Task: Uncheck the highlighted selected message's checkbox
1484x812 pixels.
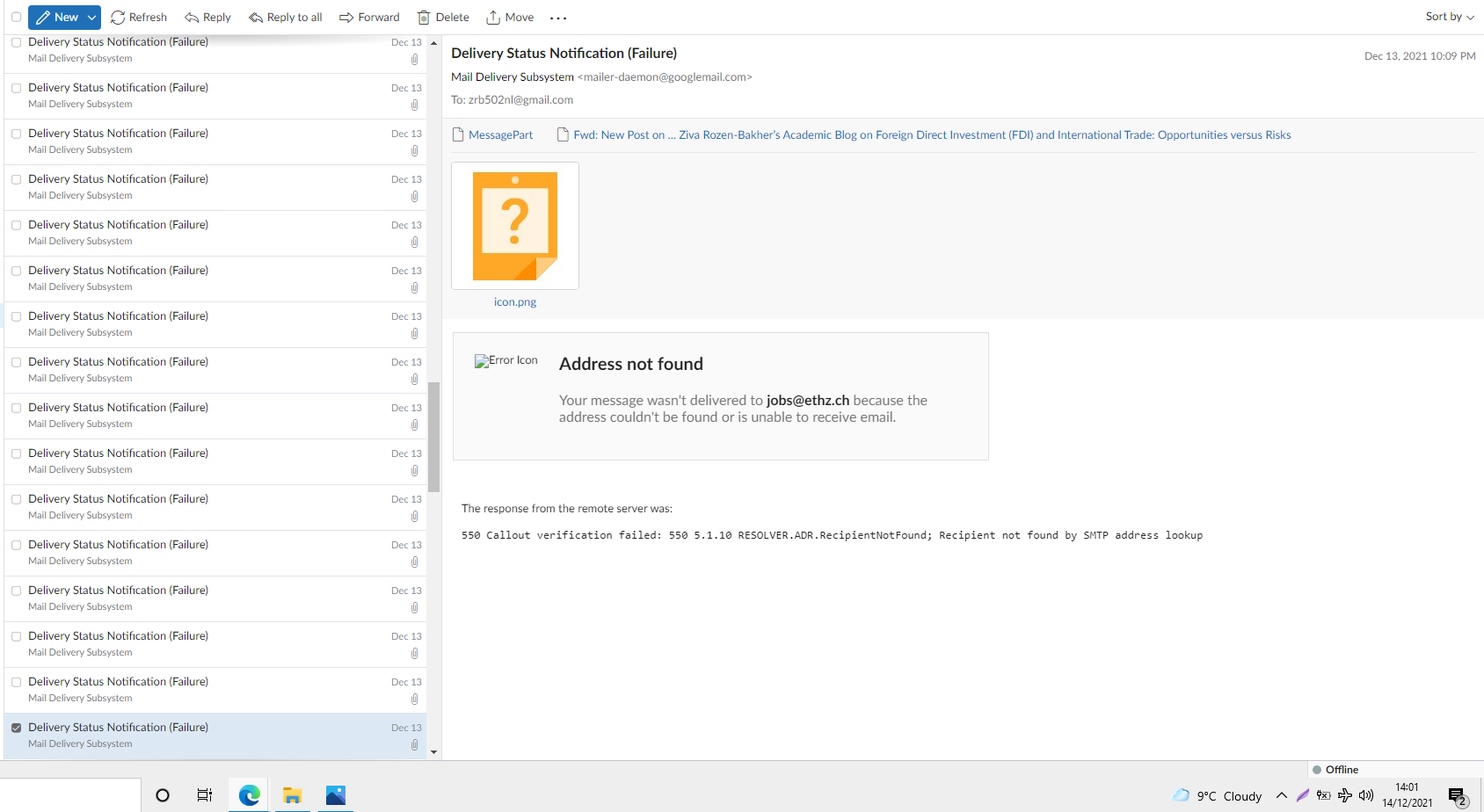Action: (16, 728)
